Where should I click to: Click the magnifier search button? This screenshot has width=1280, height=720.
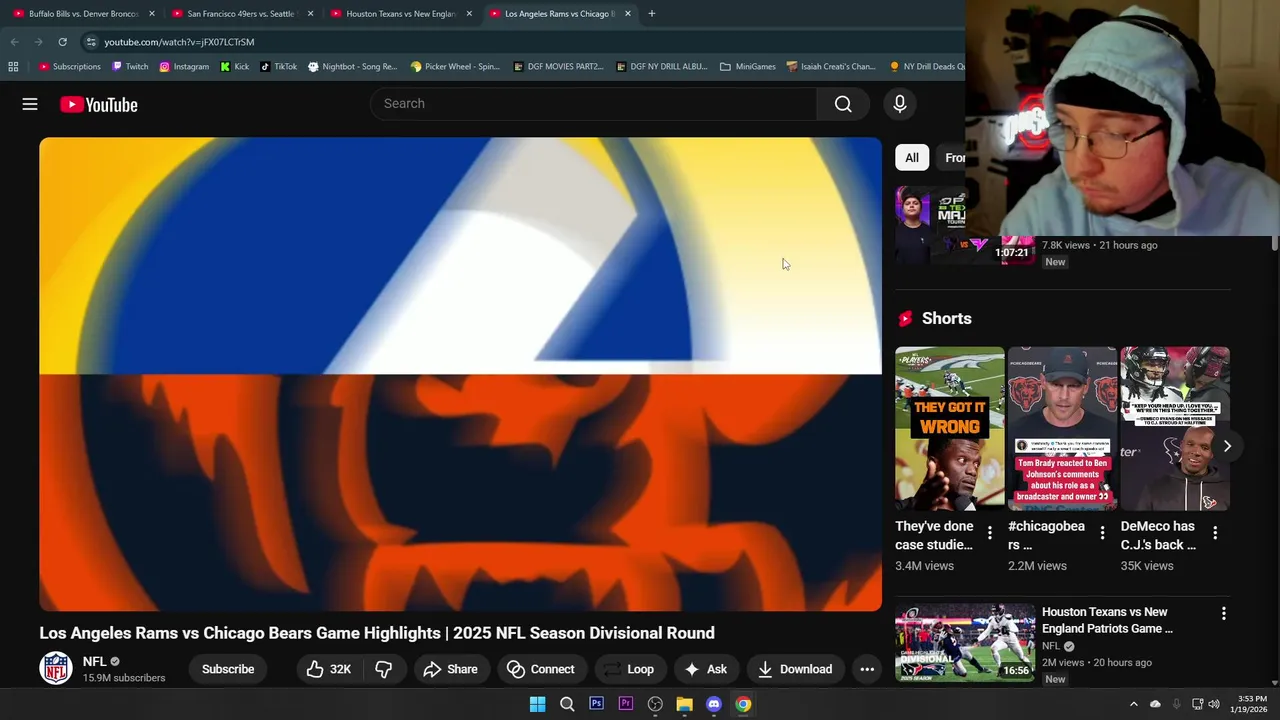click(843, 104)
